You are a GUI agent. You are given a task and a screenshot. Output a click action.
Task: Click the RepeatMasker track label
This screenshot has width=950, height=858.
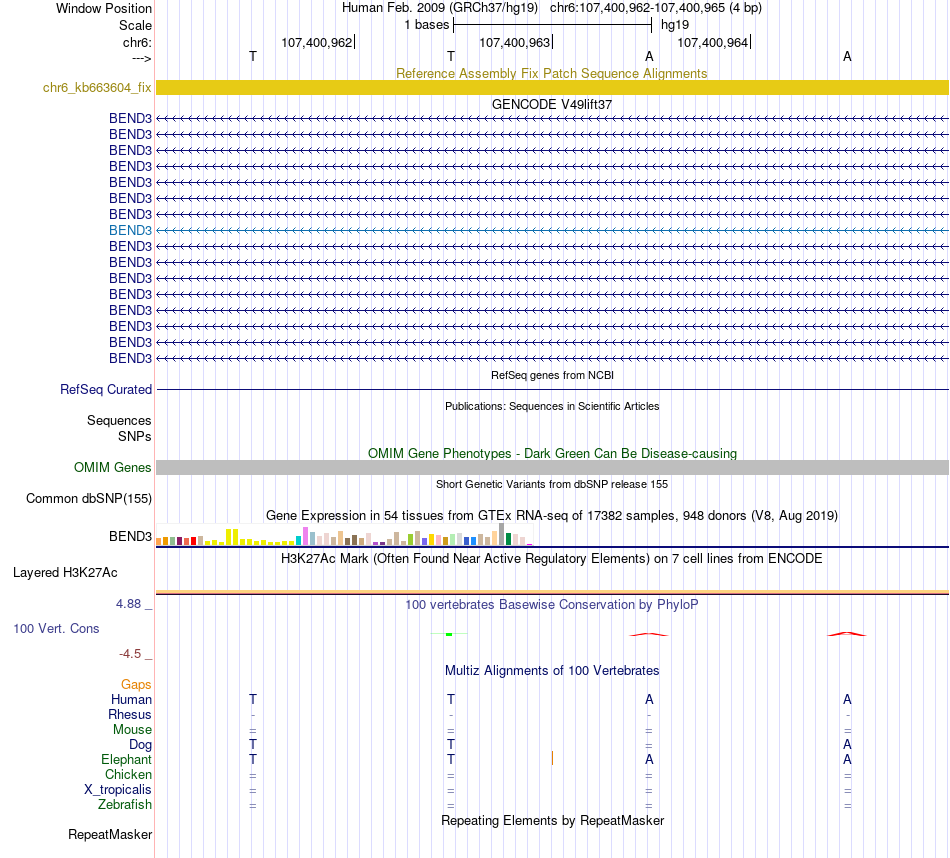tap(110, 834)
